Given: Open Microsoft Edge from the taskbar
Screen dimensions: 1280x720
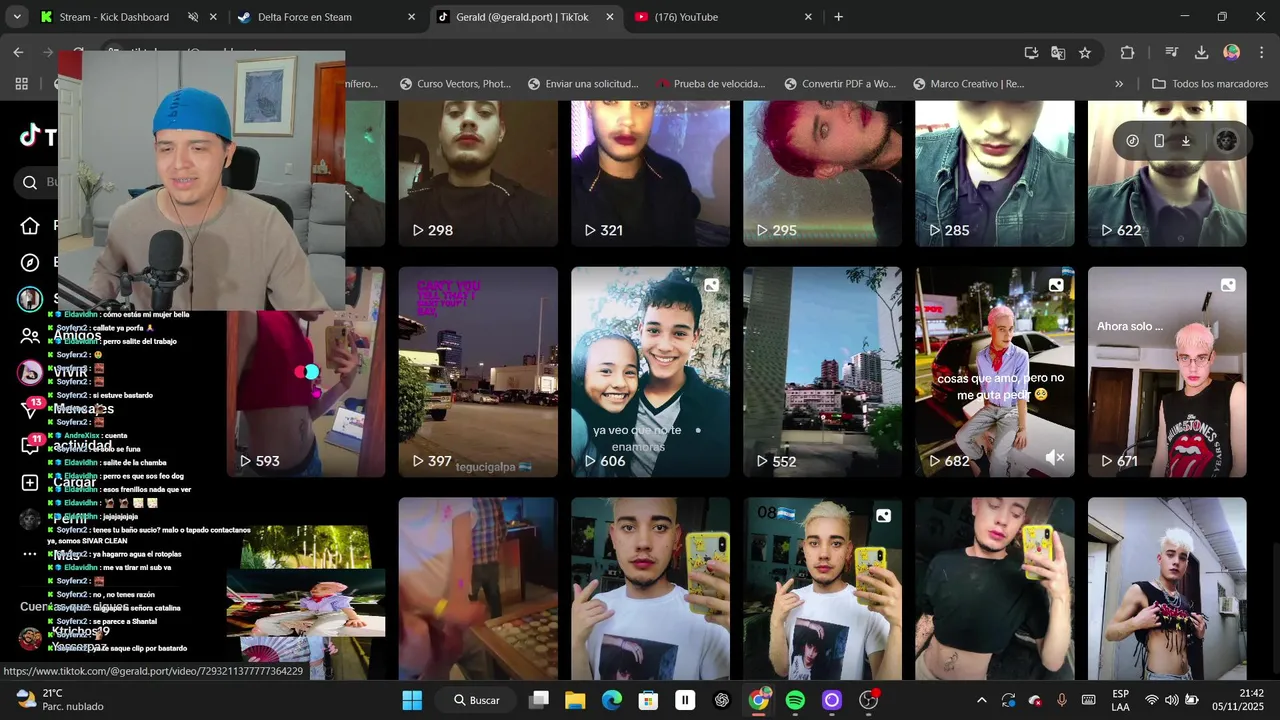Looking at the screenshot, I should coord(612,700).
